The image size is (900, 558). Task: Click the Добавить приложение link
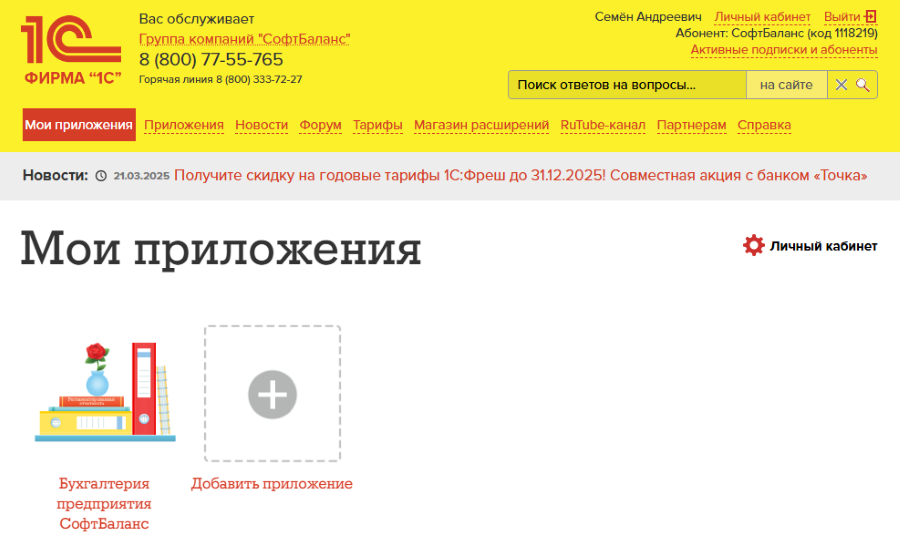pos(272,484)
